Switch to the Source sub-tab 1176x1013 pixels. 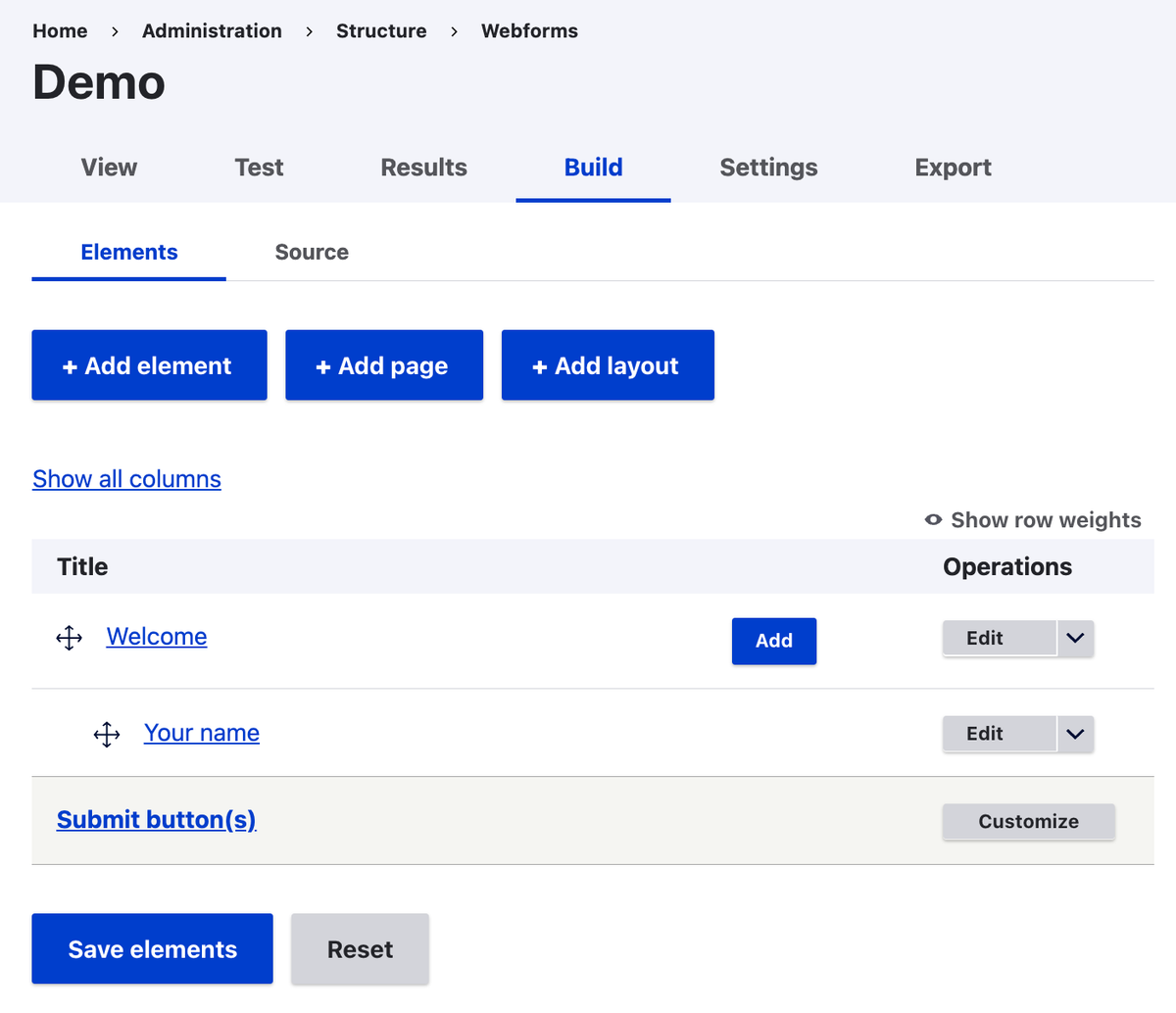click(312, 252)
